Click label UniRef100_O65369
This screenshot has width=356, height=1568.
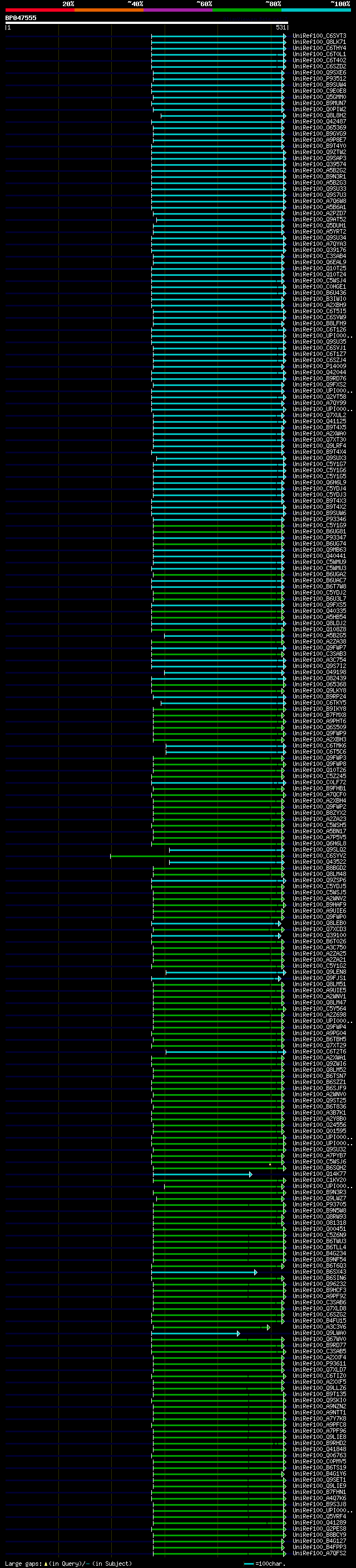coord(319,128)
